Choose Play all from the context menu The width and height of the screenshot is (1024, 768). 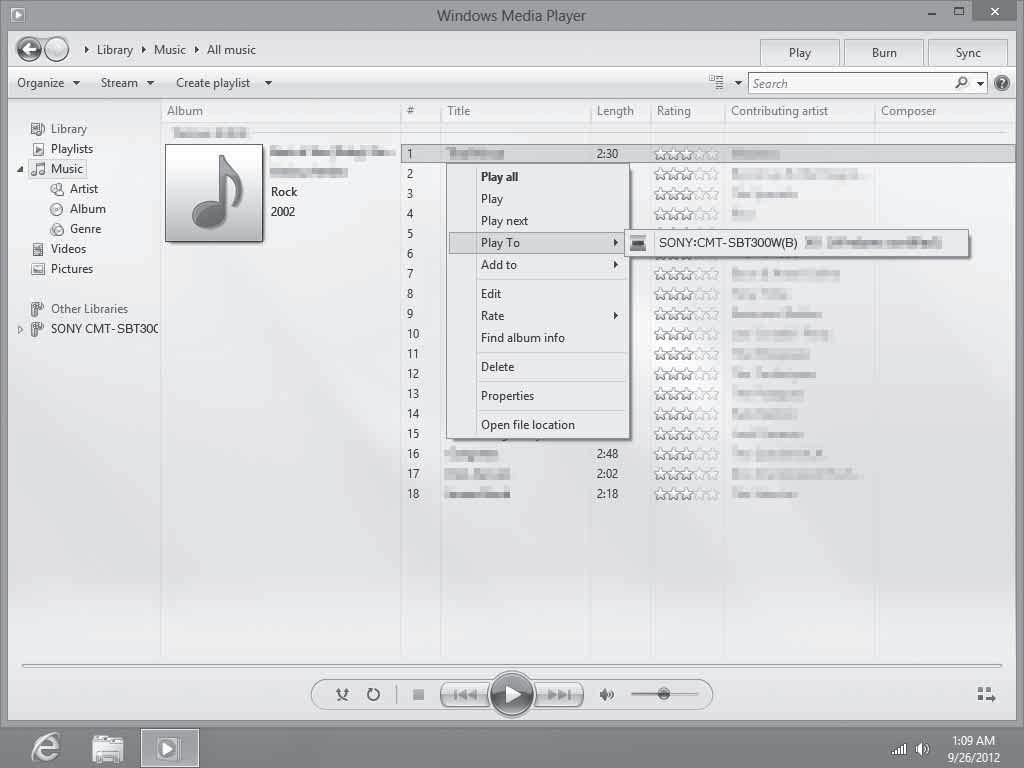pos(538,177)
